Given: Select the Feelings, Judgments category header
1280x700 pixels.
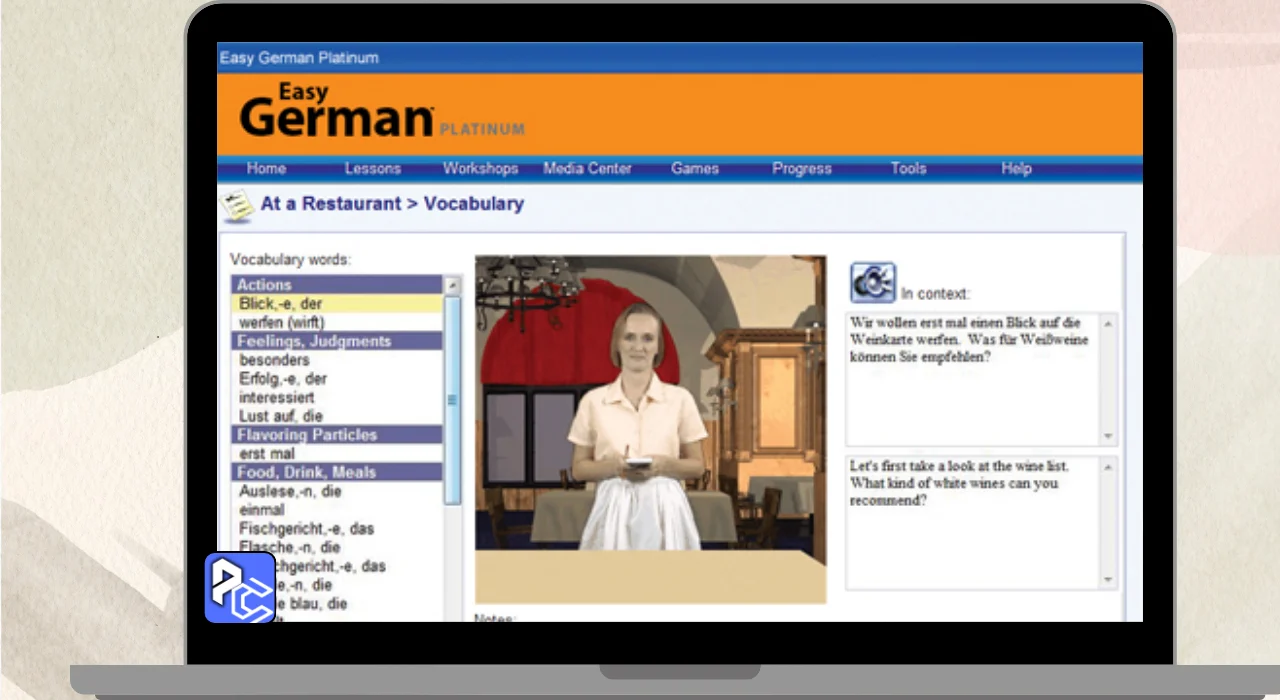Looking at the screenshot, I should pos(337,341).
